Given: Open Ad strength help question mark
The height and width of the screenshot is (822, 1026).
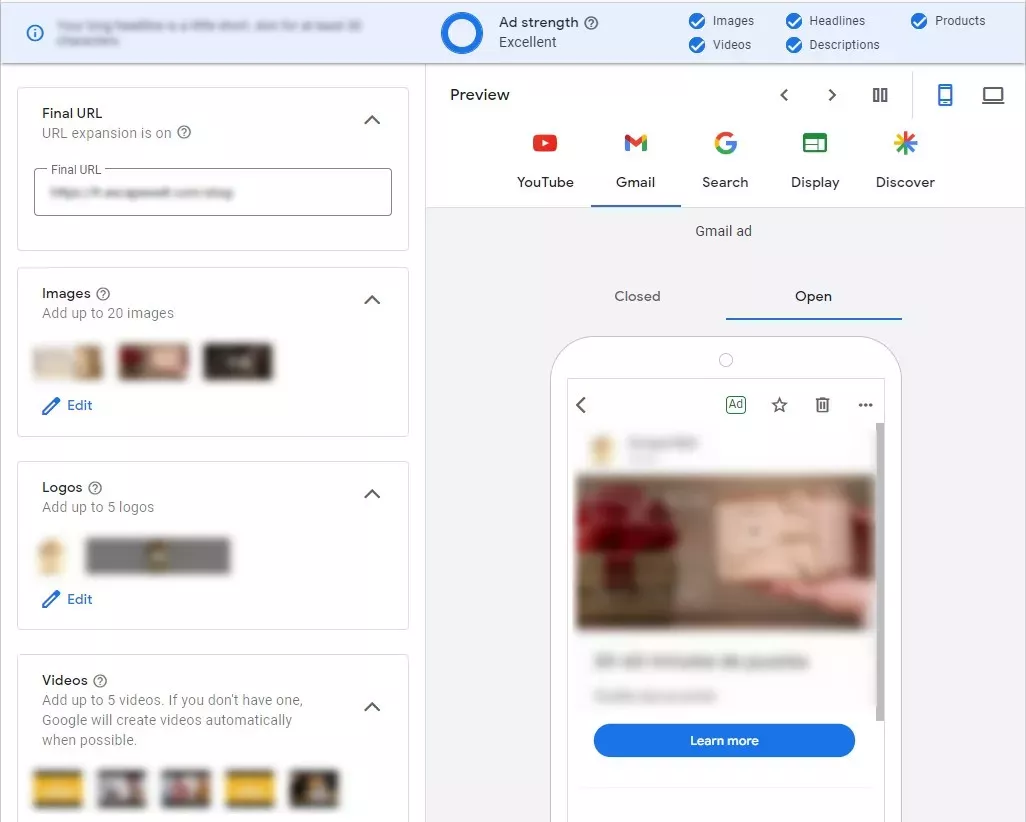Looking at the screenshot, I should [591, 23].
